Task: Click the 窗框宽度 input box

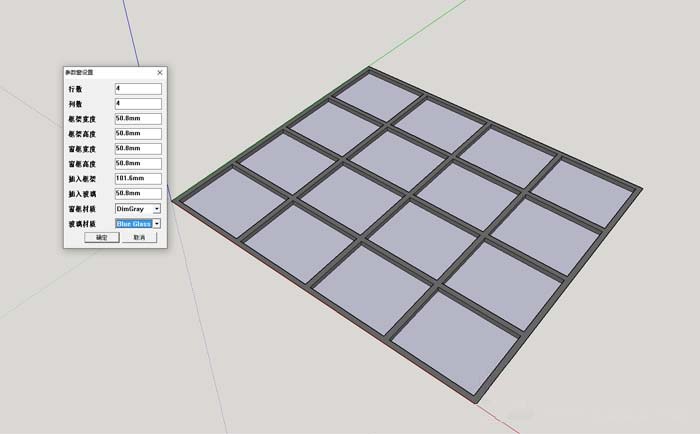Action: (138, 148)
